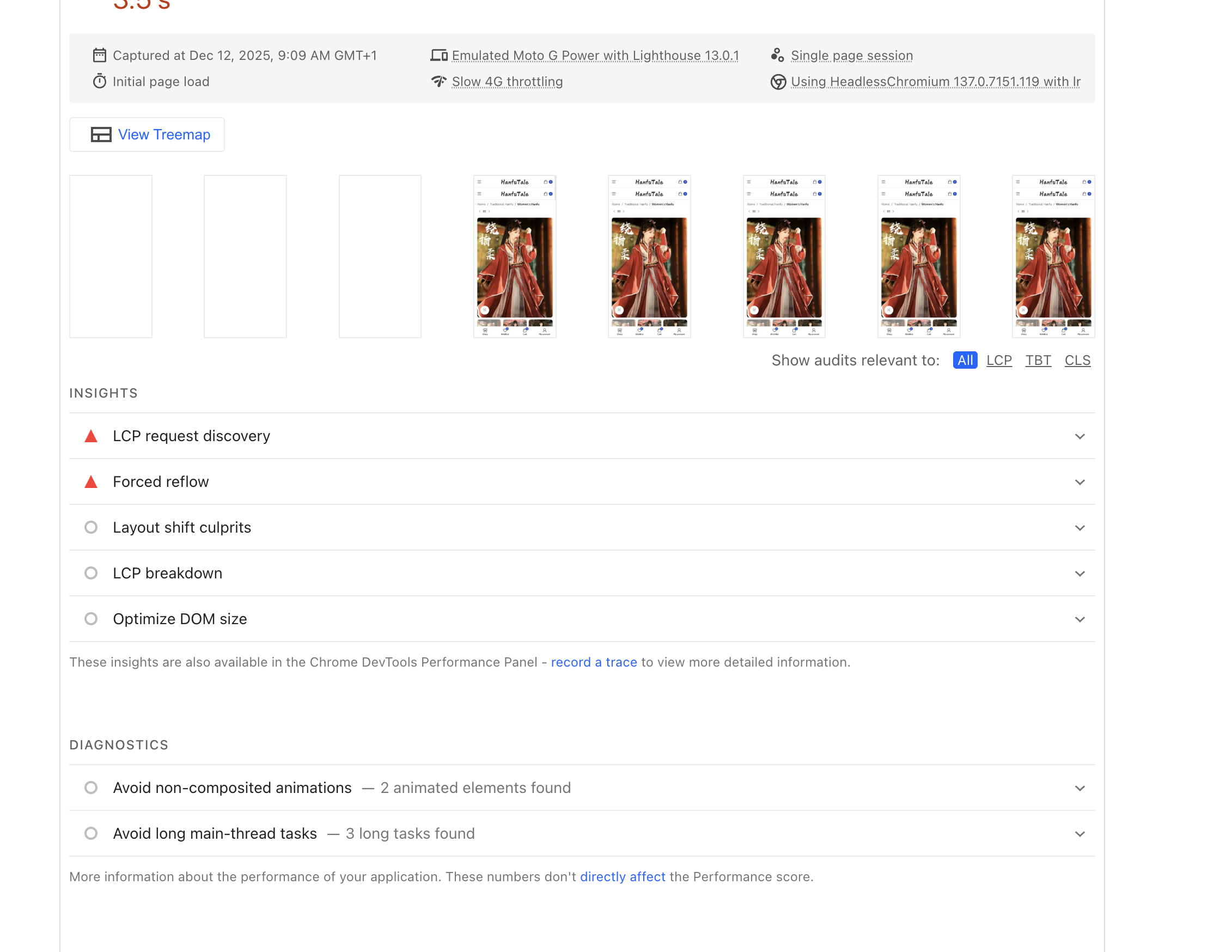Screen dimensions: 1232x952
Task: Open the Optimize DOM size row
Action: [x=180, y=619]
